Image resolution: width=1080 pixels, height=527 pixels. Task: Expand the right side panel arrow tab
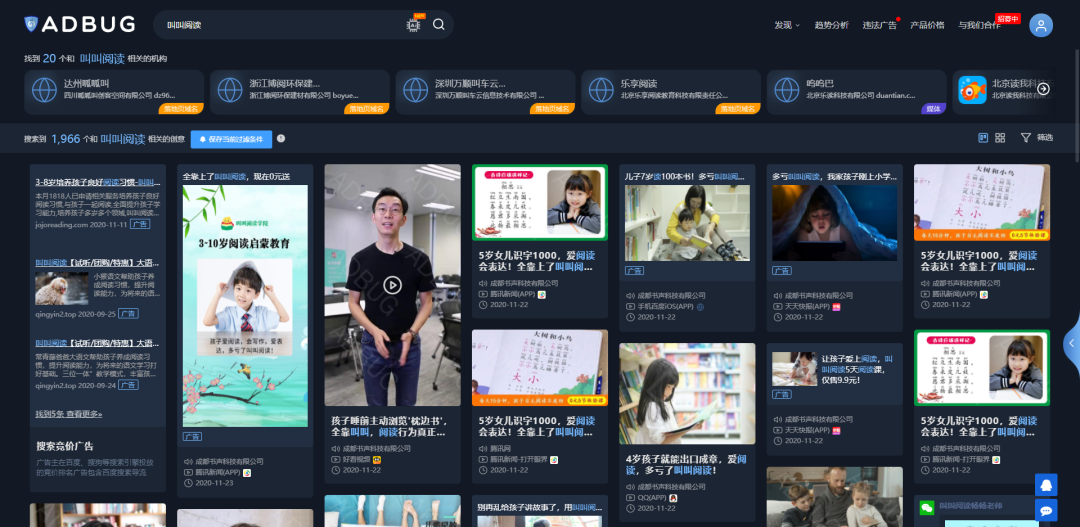tap(1071, 343)
